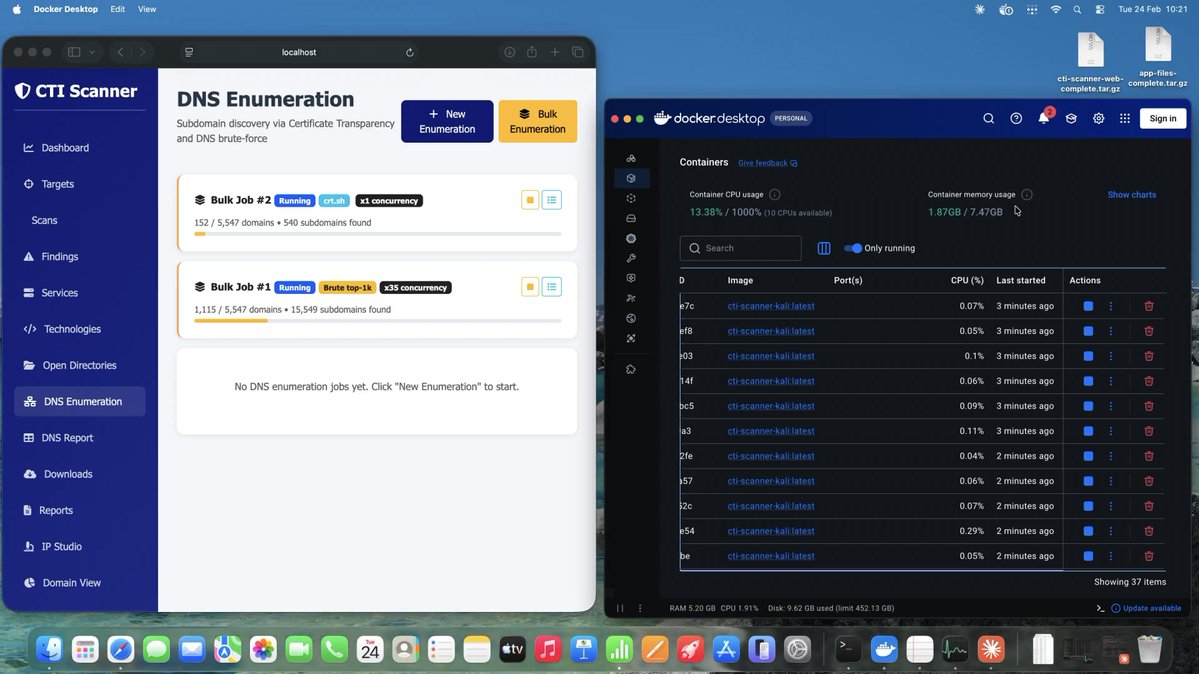Image resolution: width=1199 pixels, height=674 pixels.
Task: Click Bulk Job #2 progress bar
Action: 378,234
